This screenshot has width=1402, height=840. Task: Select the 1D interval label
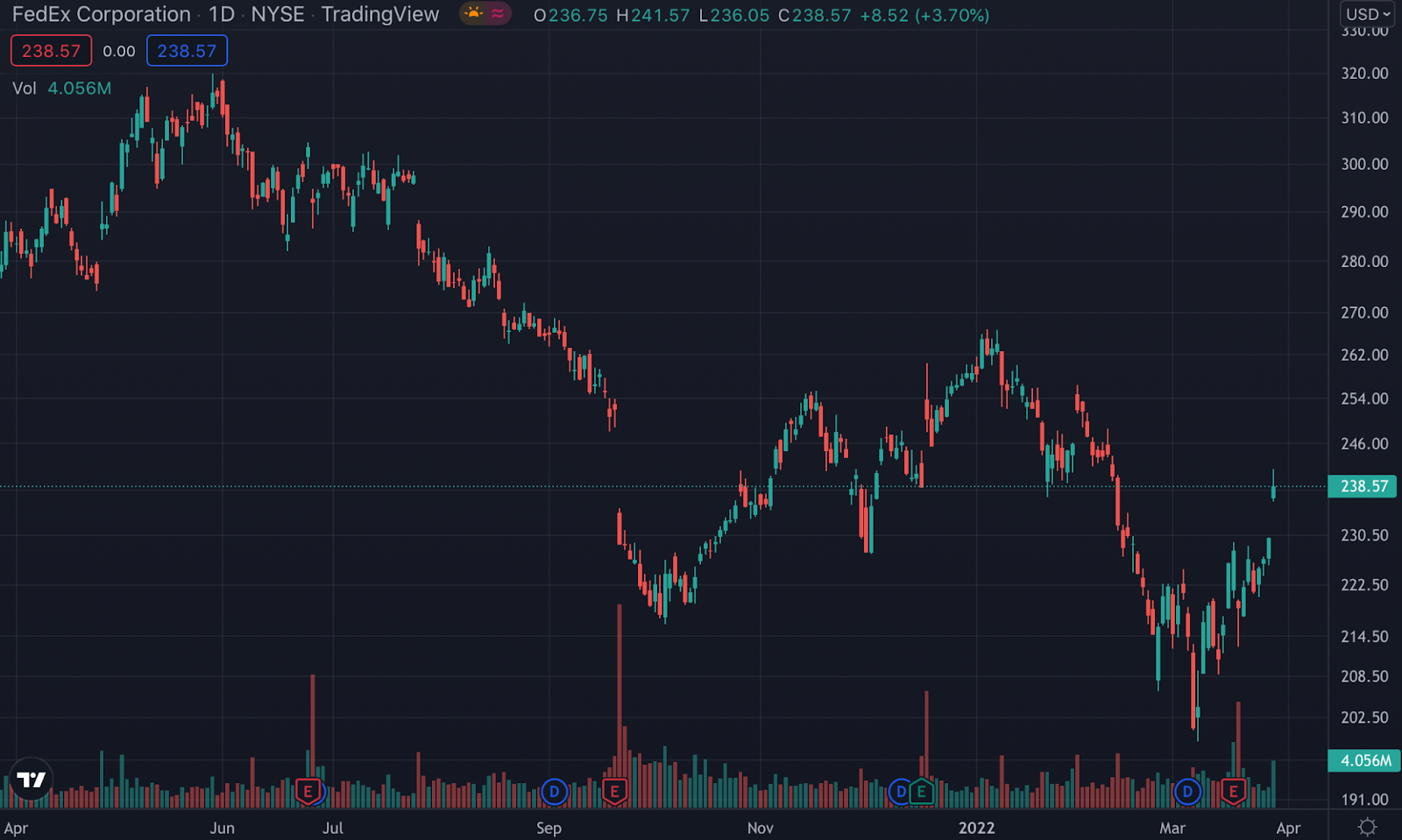click(x=222, y=14)
